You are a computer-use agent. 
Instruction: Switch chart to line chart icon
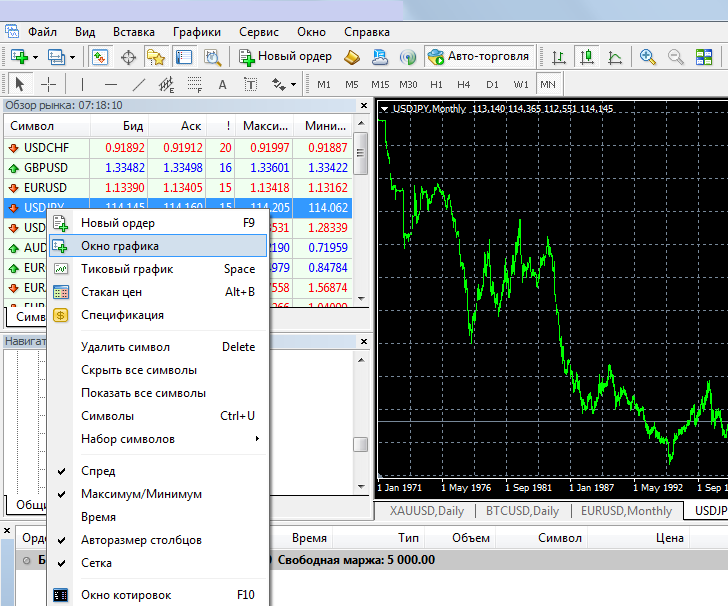tap(613, 57)
